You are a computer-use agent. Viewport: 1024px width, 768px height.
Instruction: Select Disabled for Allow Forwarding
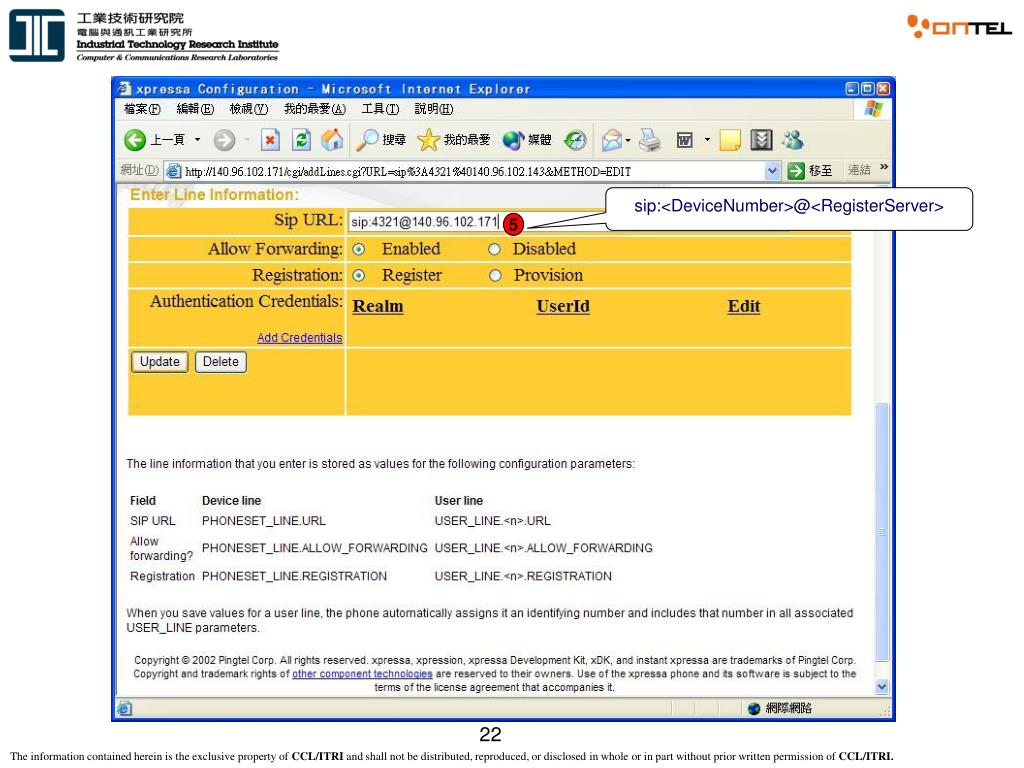(494, 249)
